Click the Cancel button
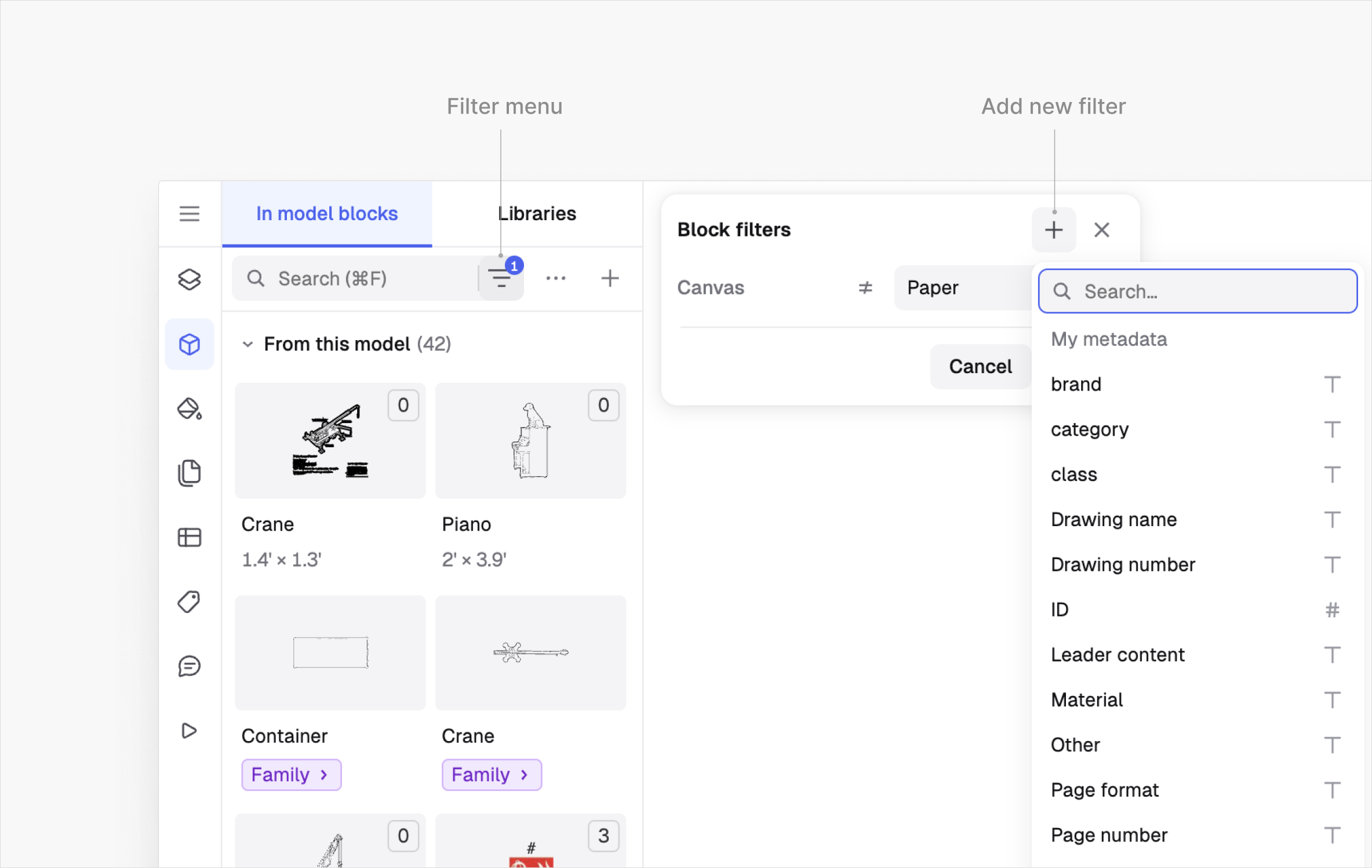 click(x=980, y=366)
